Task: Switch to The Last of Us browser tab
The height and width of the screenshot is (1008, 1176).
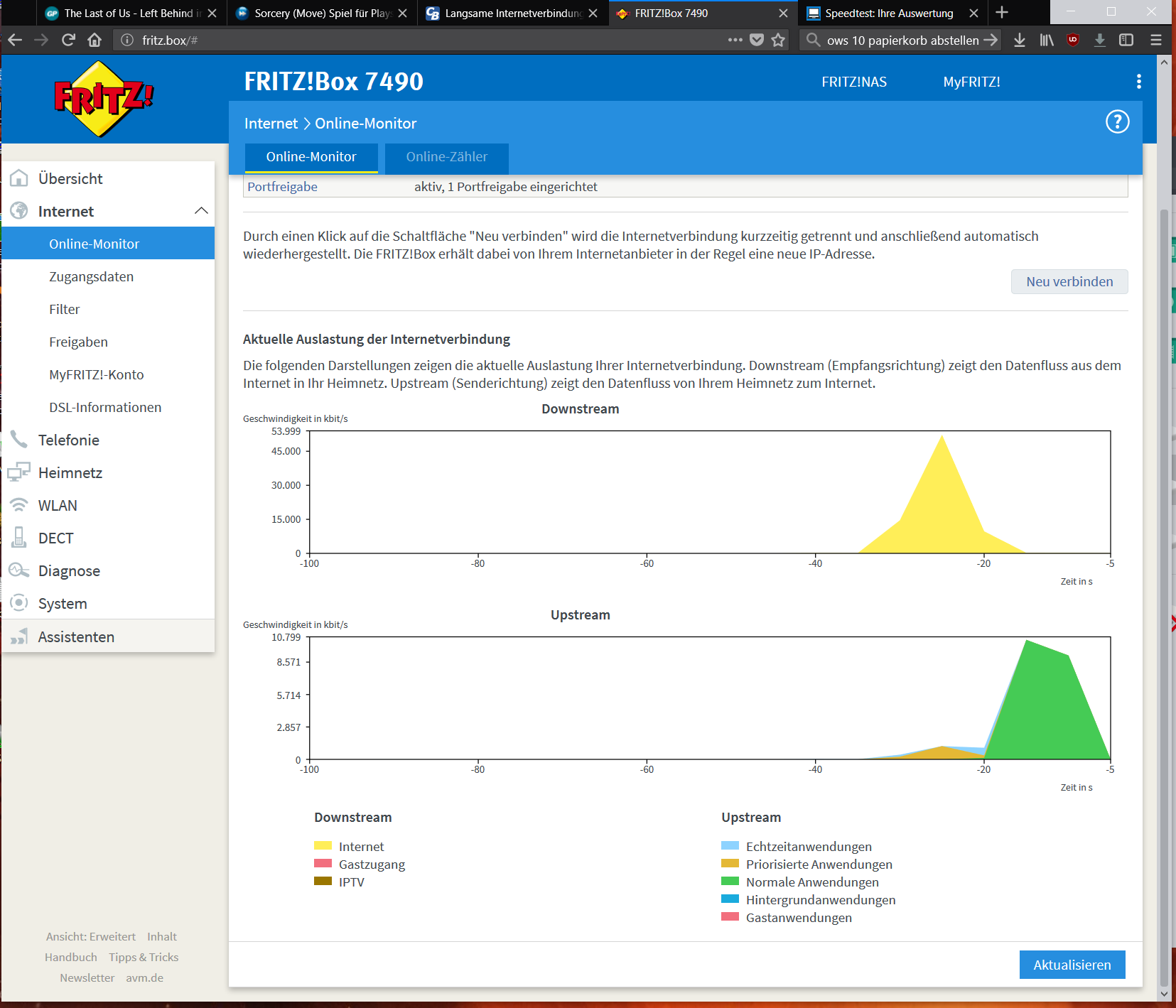Action: click(132, 13)
